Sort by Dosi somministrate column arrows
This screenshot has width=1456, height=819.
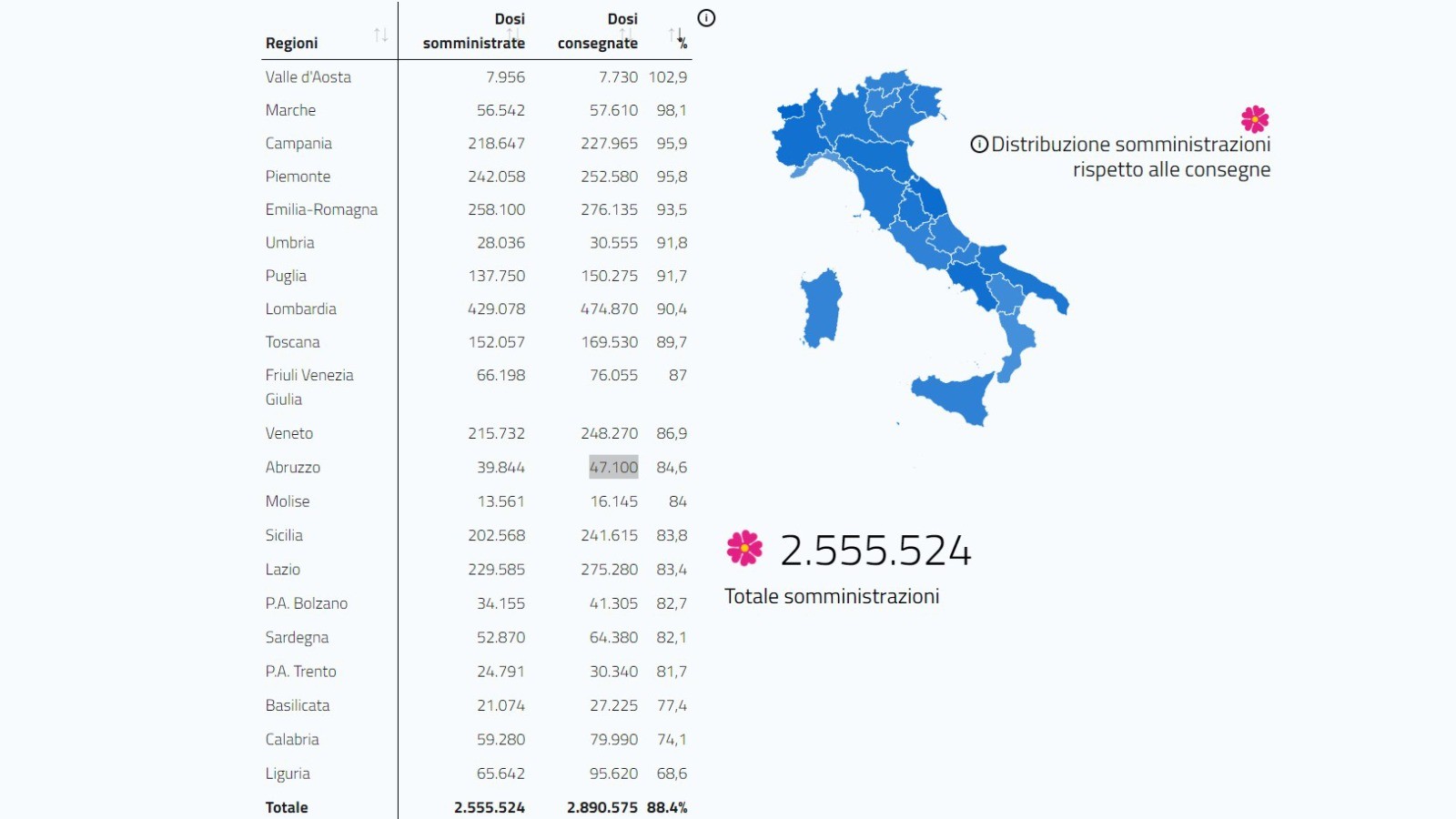[x=513, y=35]
